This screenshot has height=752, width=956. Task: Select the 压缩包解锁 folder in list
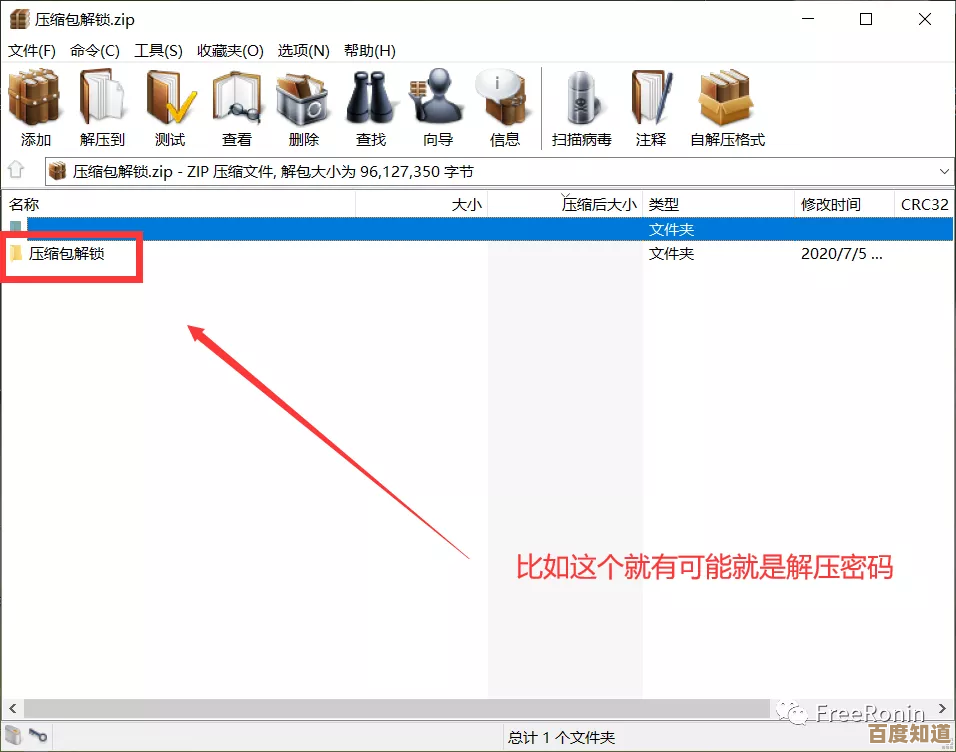[66, 254]
